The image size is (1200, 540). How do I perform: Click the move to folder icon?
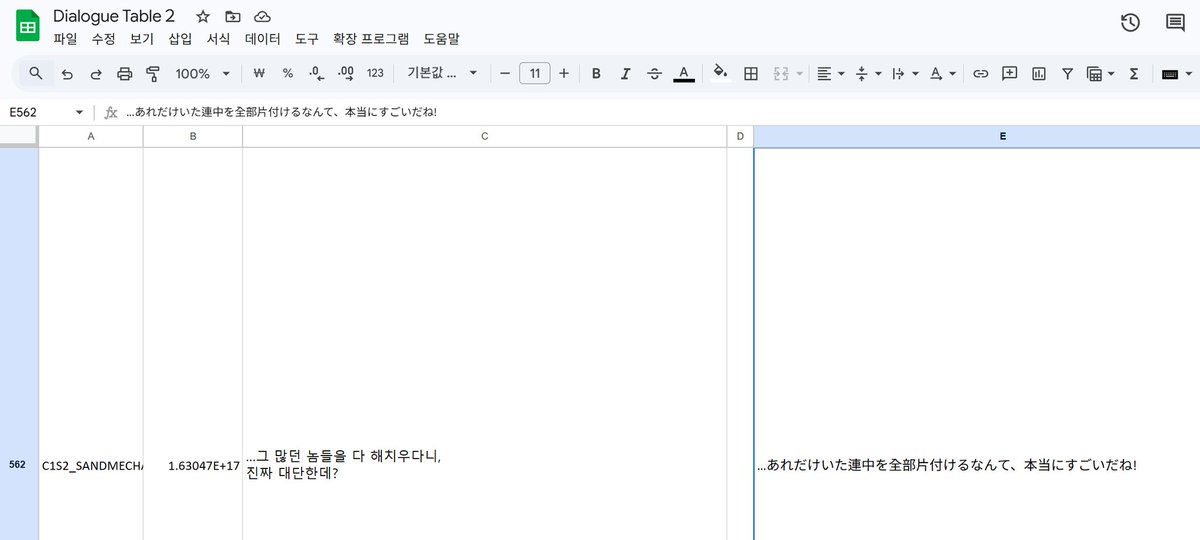point(232,17)
